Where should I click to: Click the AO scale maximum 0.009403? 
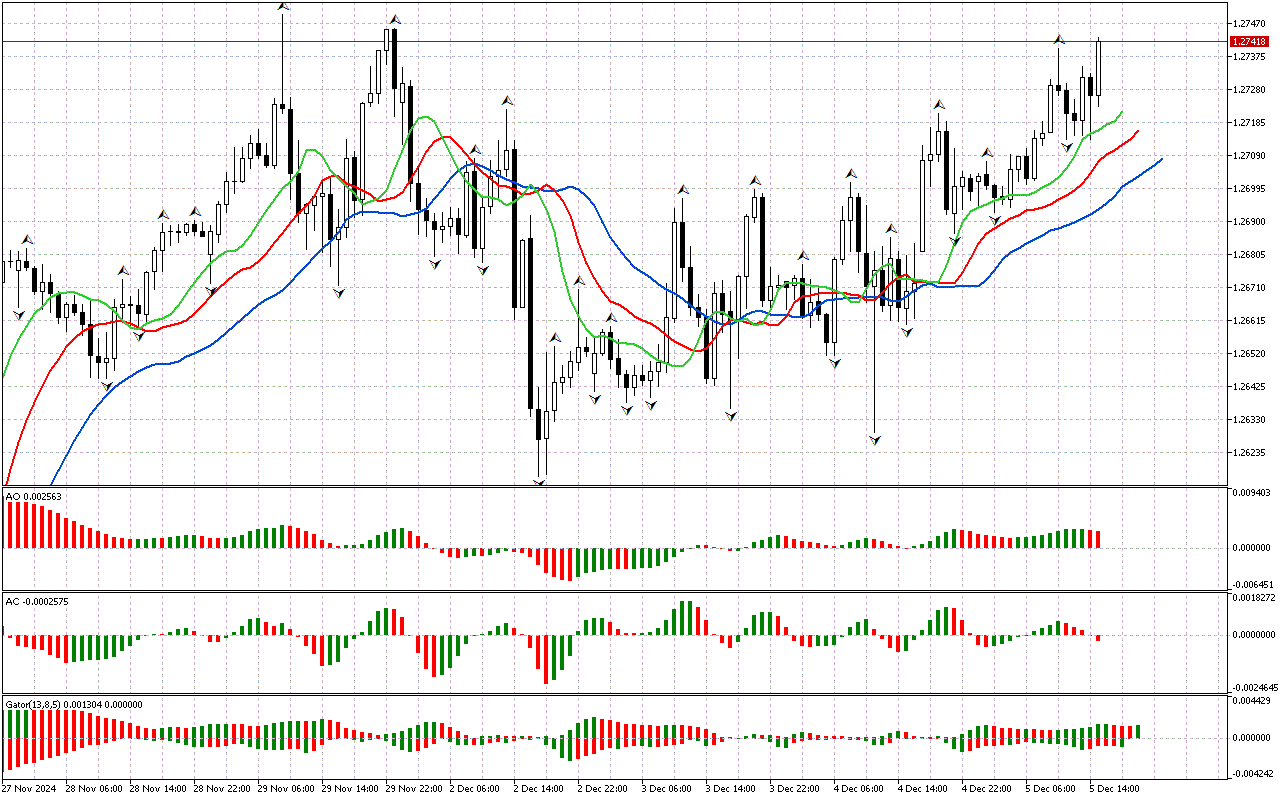[1252, 493]
